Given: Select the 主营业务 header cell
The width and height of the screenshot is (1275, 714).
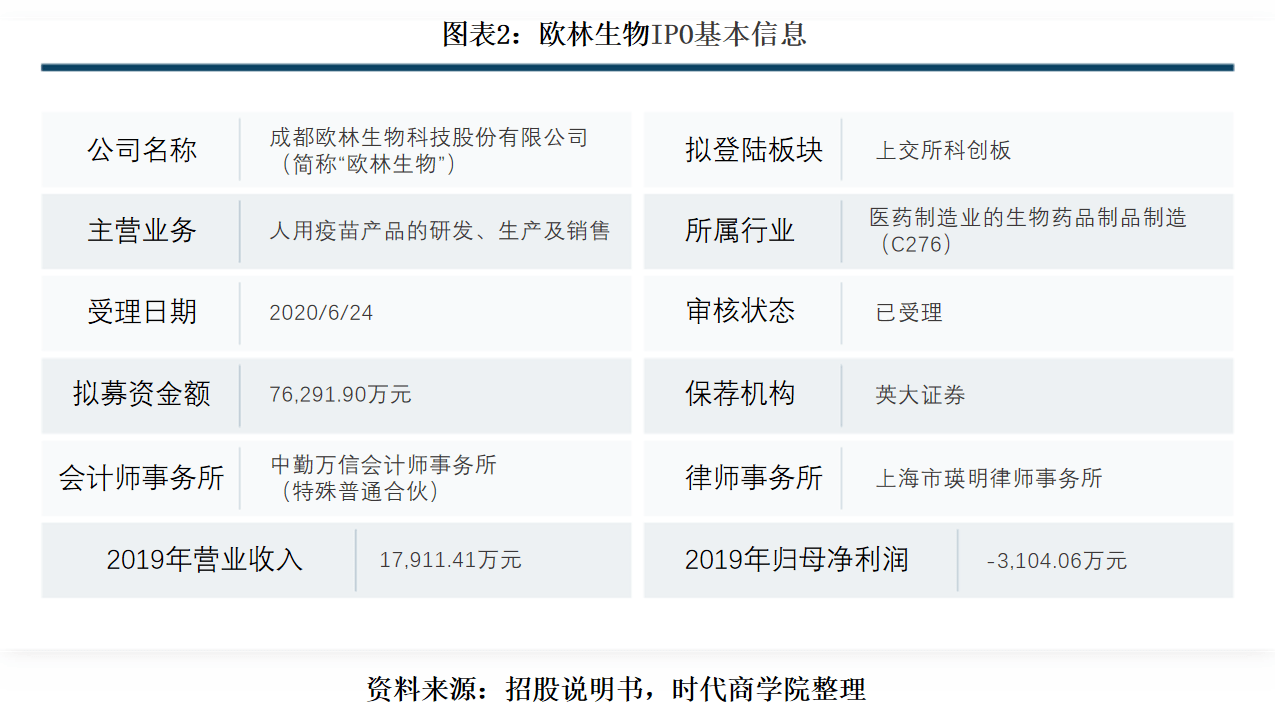Looking at the screenshot, I should [140, 231].
